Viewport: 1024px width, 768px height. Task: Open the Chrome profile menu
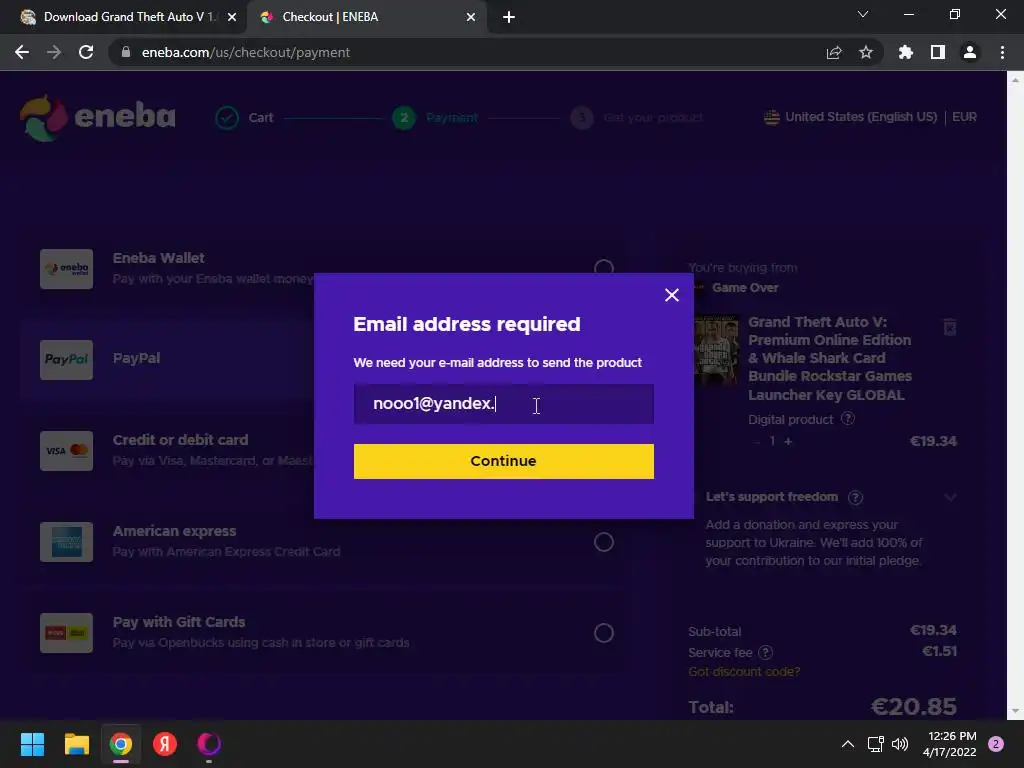click(970, 52)
